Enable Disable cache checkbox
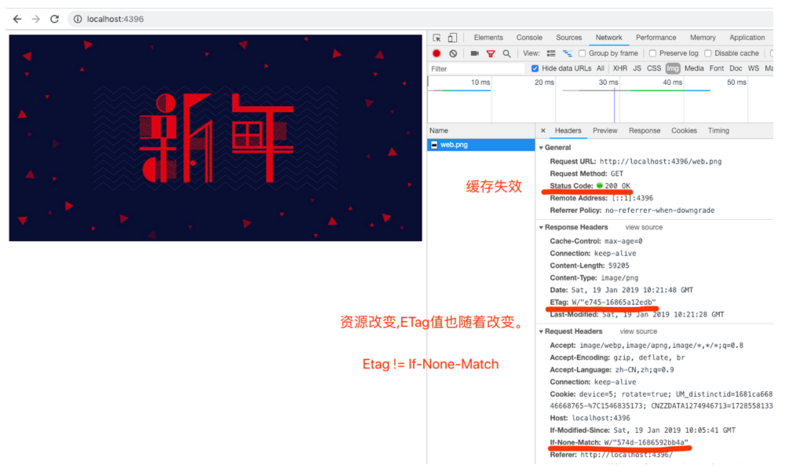Screen dimensions: 800x476 [x=708, y=53]
